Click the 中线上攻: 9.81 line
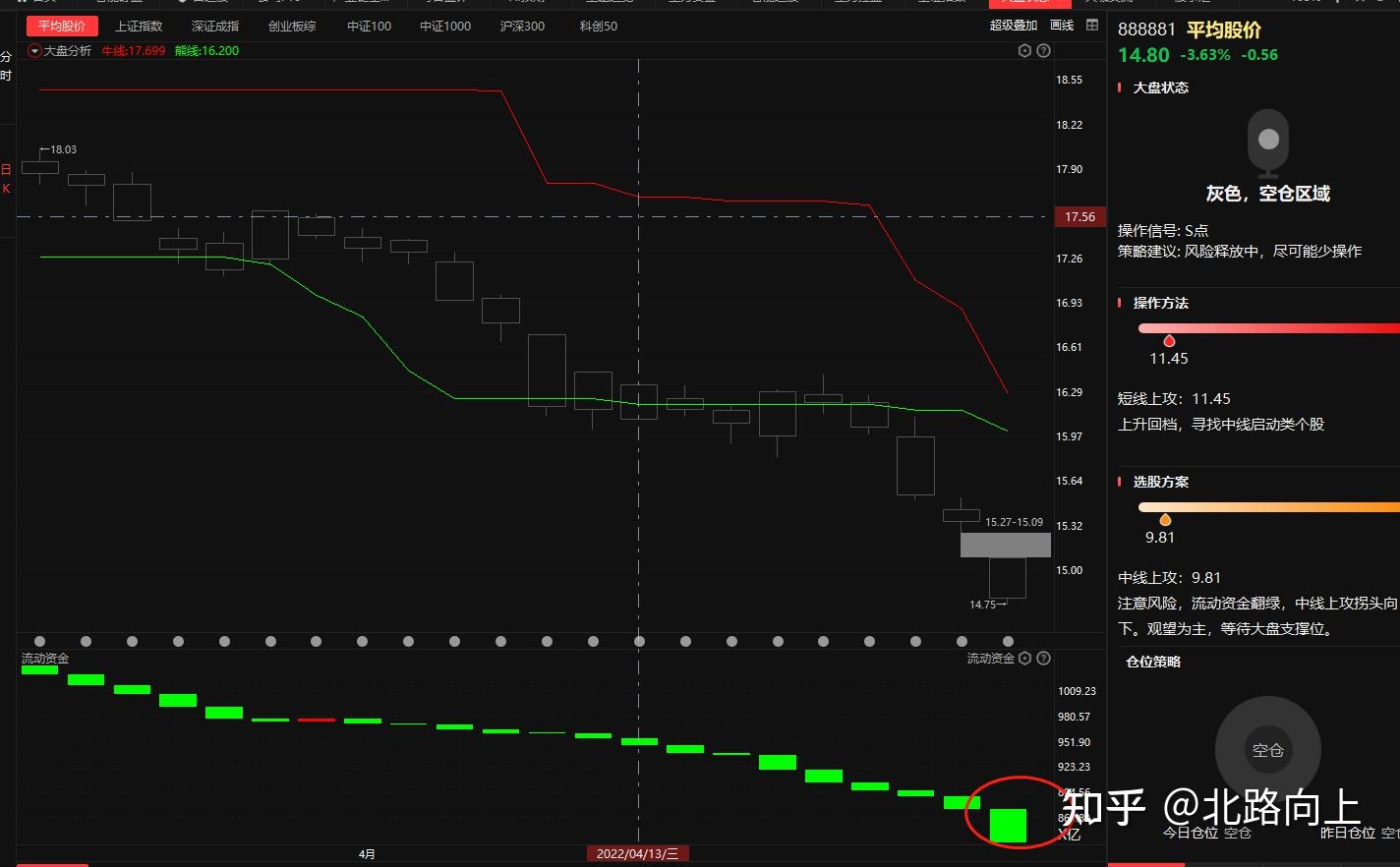The image size is (1400, 867). (x=1169, y=578)
